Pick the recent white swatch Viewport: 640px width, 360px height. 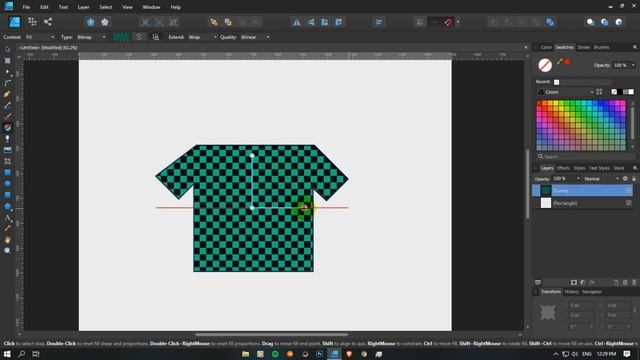(556, 82)
